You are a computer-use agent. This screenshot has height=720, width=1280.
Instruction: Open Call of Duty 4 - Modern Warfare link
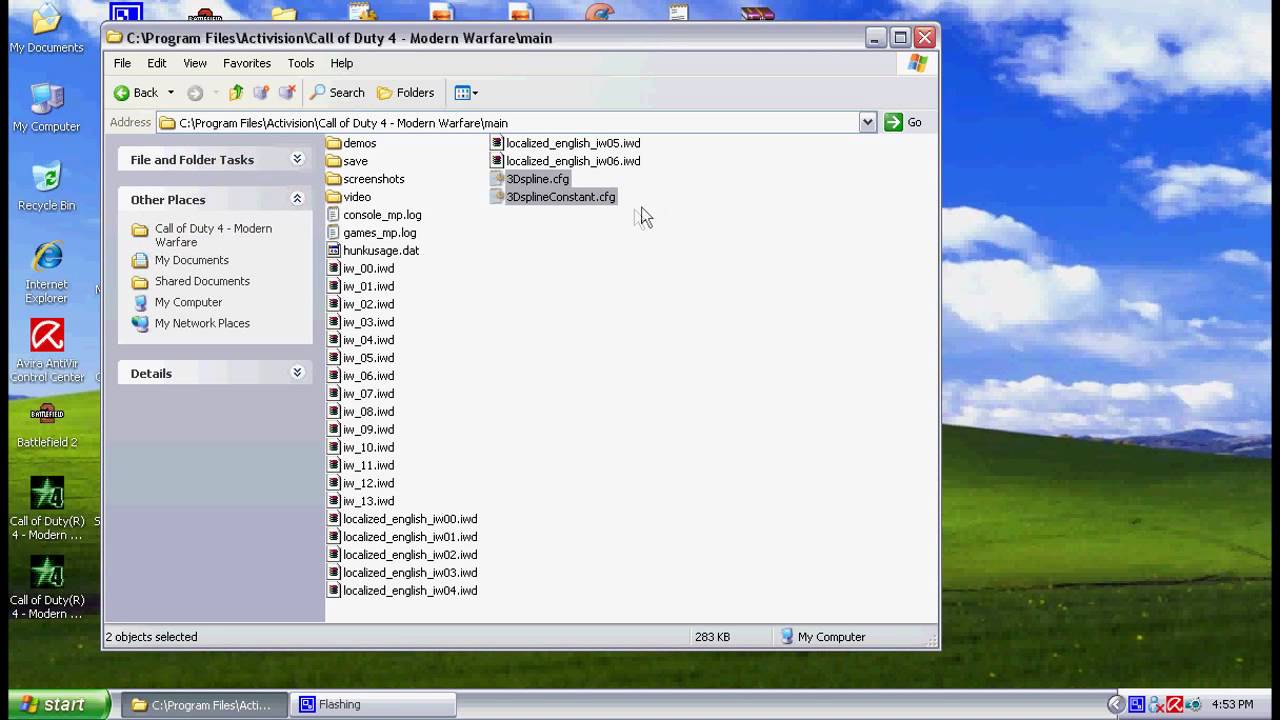tap(213, 235)
